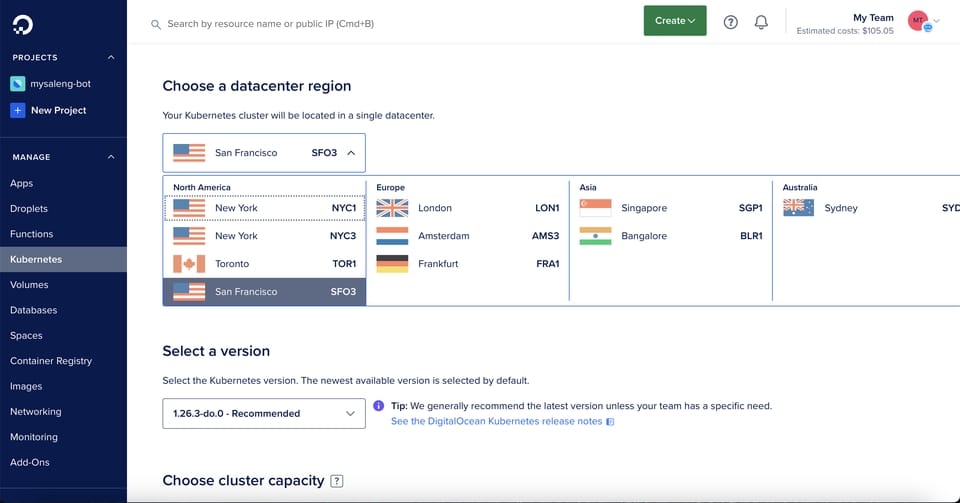
Task: Select Frankfurt FRA1 region
Action: point(468,264)
